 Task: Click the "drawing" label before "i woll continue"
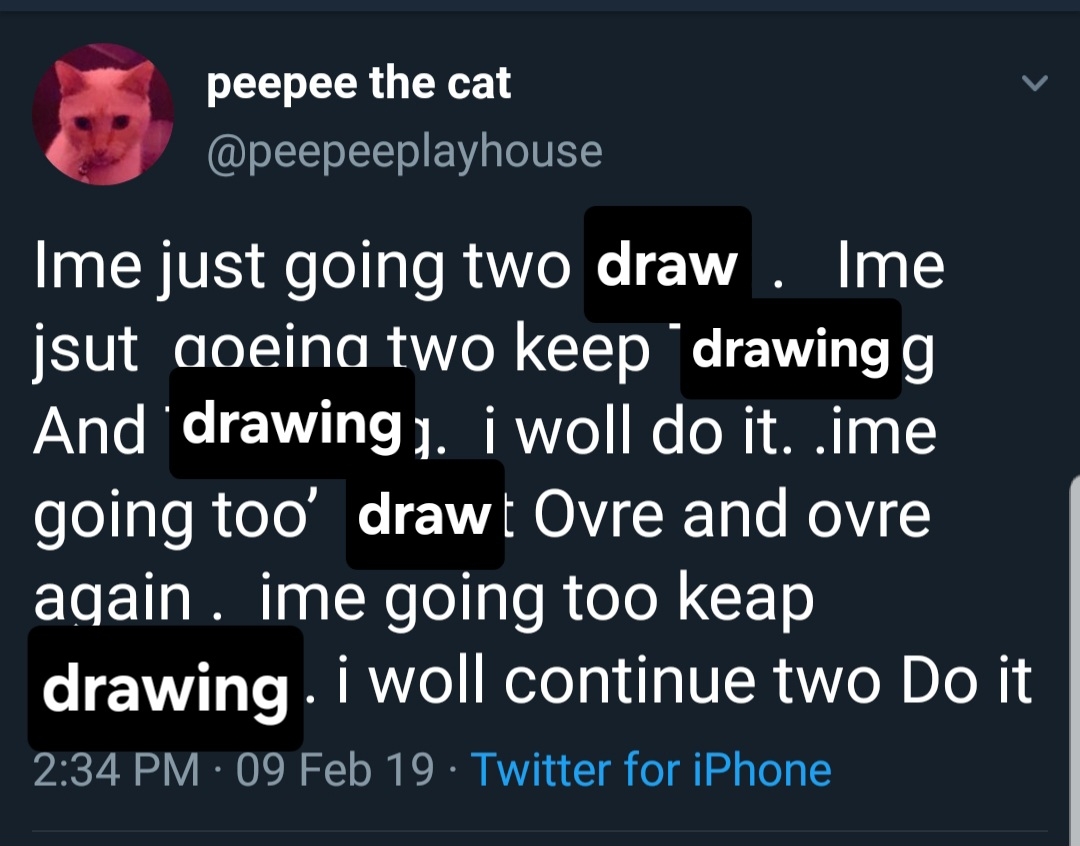pos(165,689)
